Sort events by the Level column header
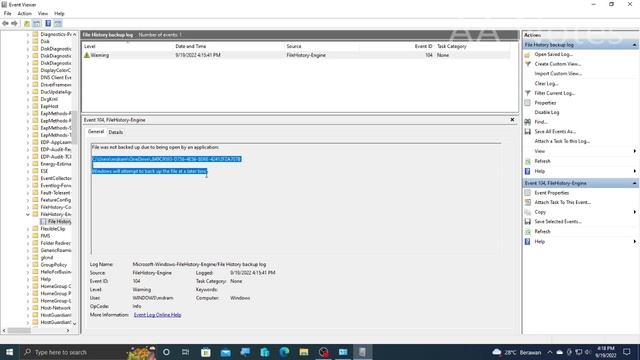This screenshot has height=360, width=640. click(x=89, y=46)
